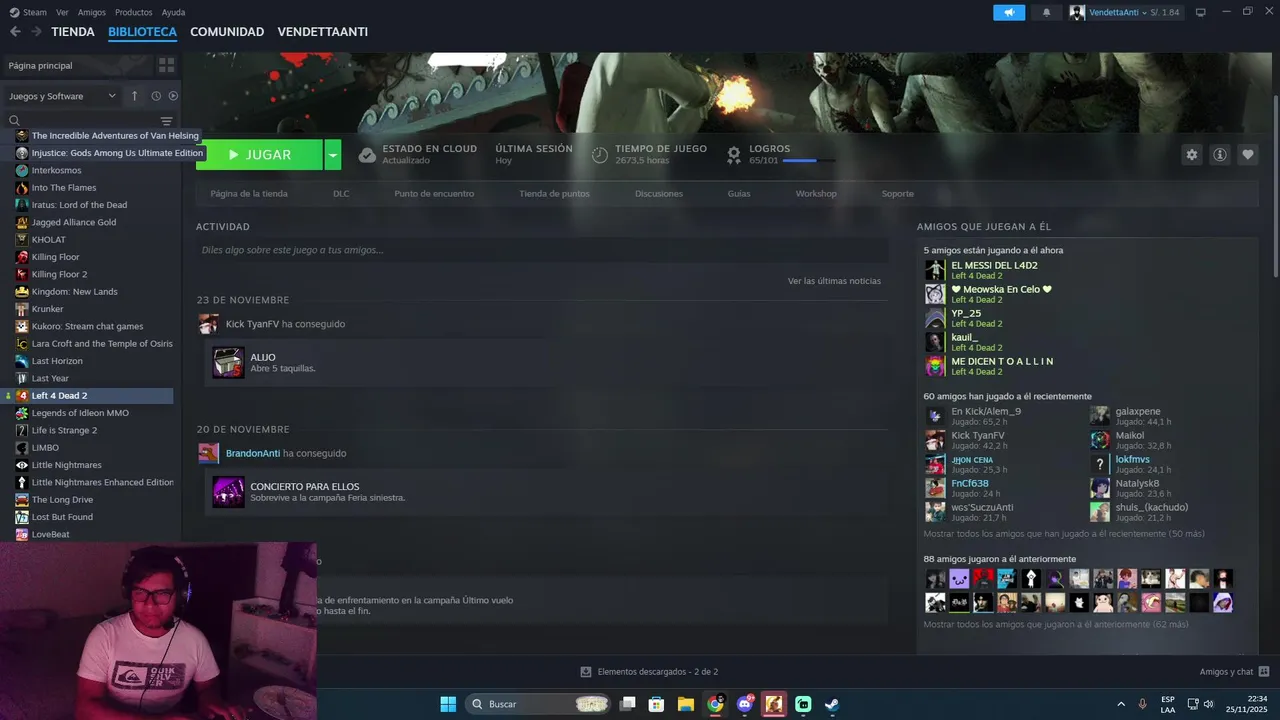Open Tienda de puntos tab
This screenshot has height=720, width=1280.
tap(554, 194)
